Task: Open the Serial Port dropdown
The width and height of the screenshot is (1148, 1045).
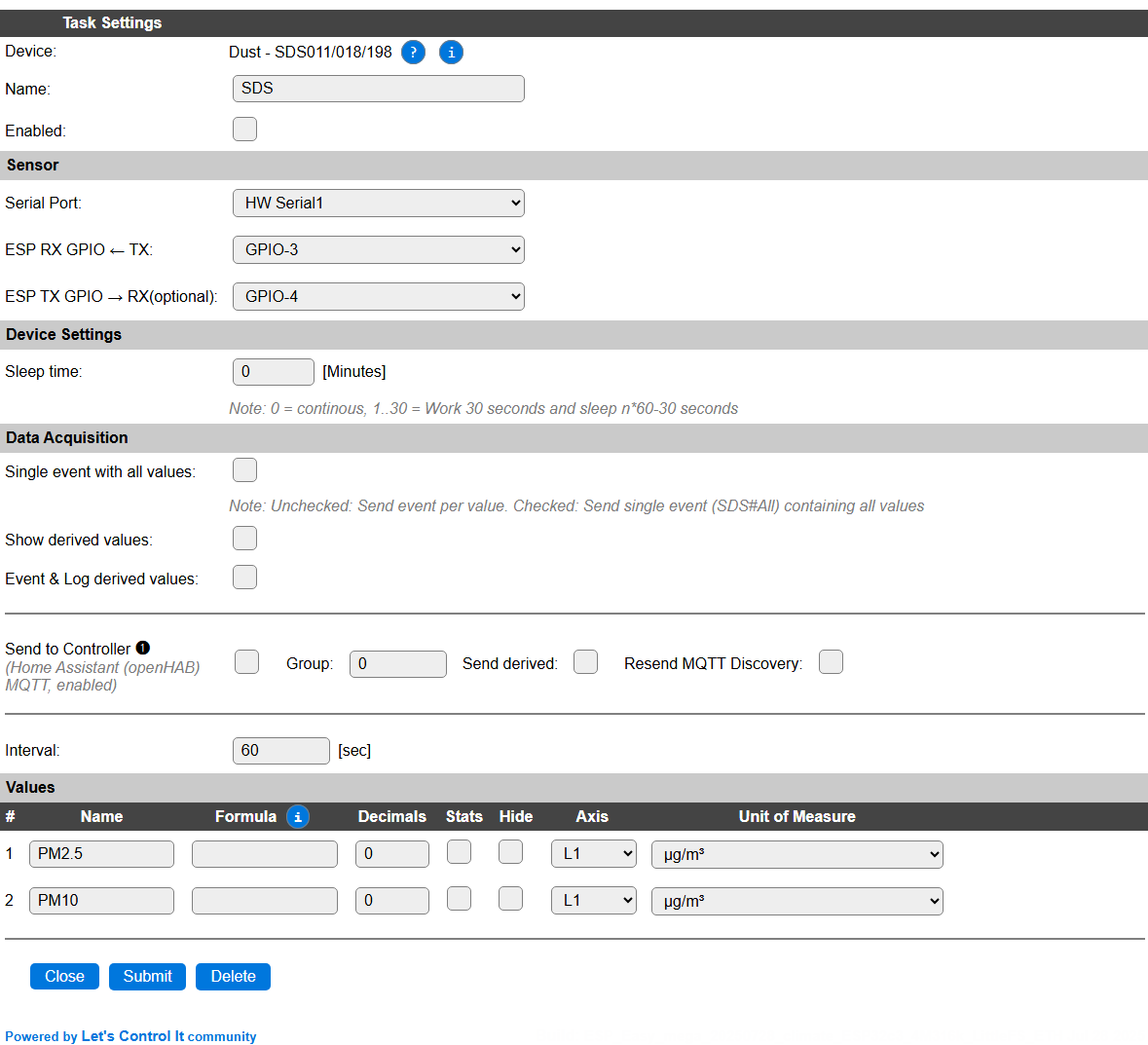Action: [x=379, y=204]
